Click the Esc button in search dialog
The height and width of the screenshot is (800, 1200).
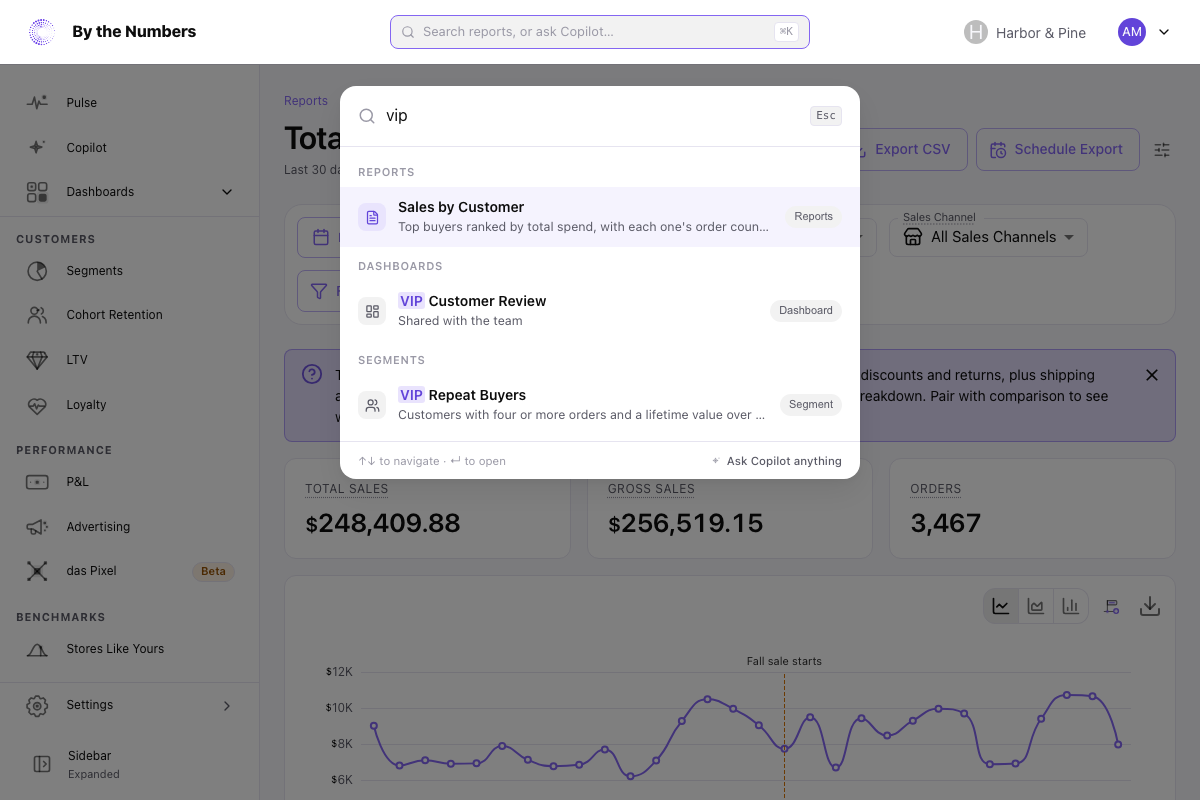coord(826,116)
